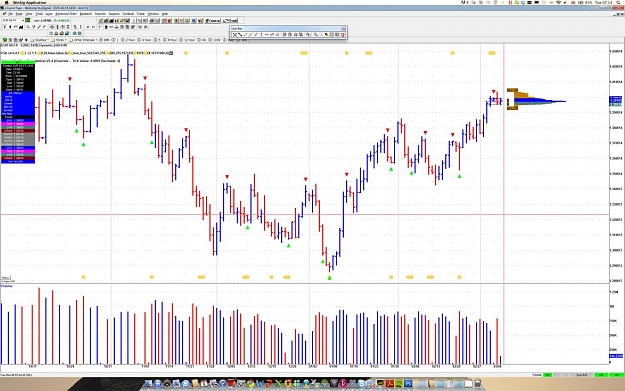Open the Page menu
625x391 pixels.
(x=19, y=14)
